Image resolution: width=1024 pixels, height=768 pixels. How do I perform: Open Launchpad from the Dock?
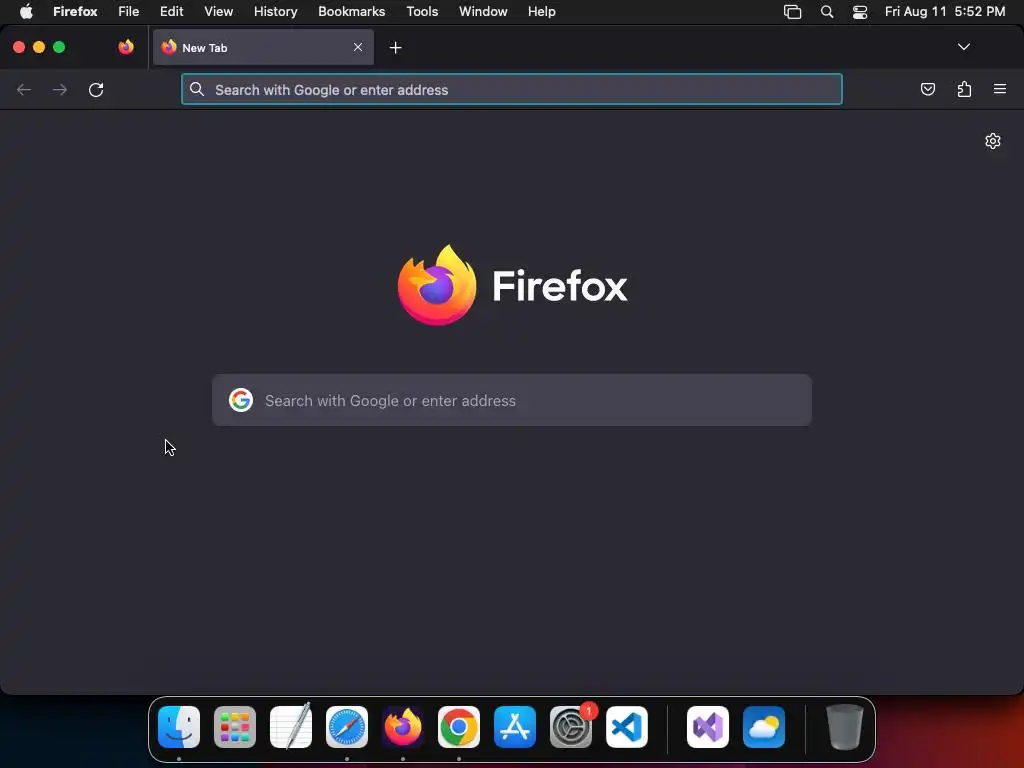click(235, 727)
